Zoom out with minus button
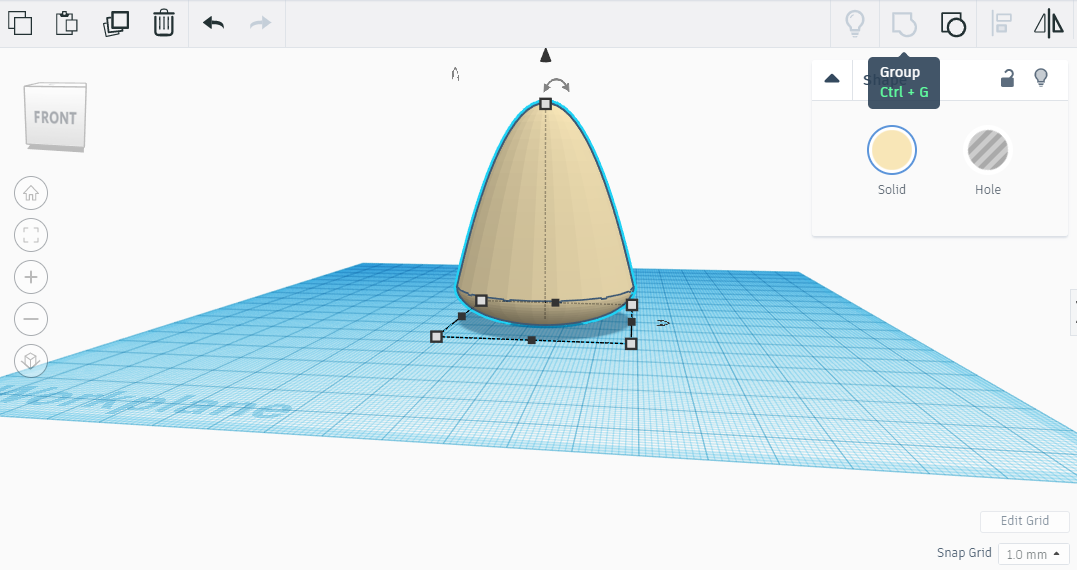Viewport: 1077px width, 570px height. click(31, 319)
